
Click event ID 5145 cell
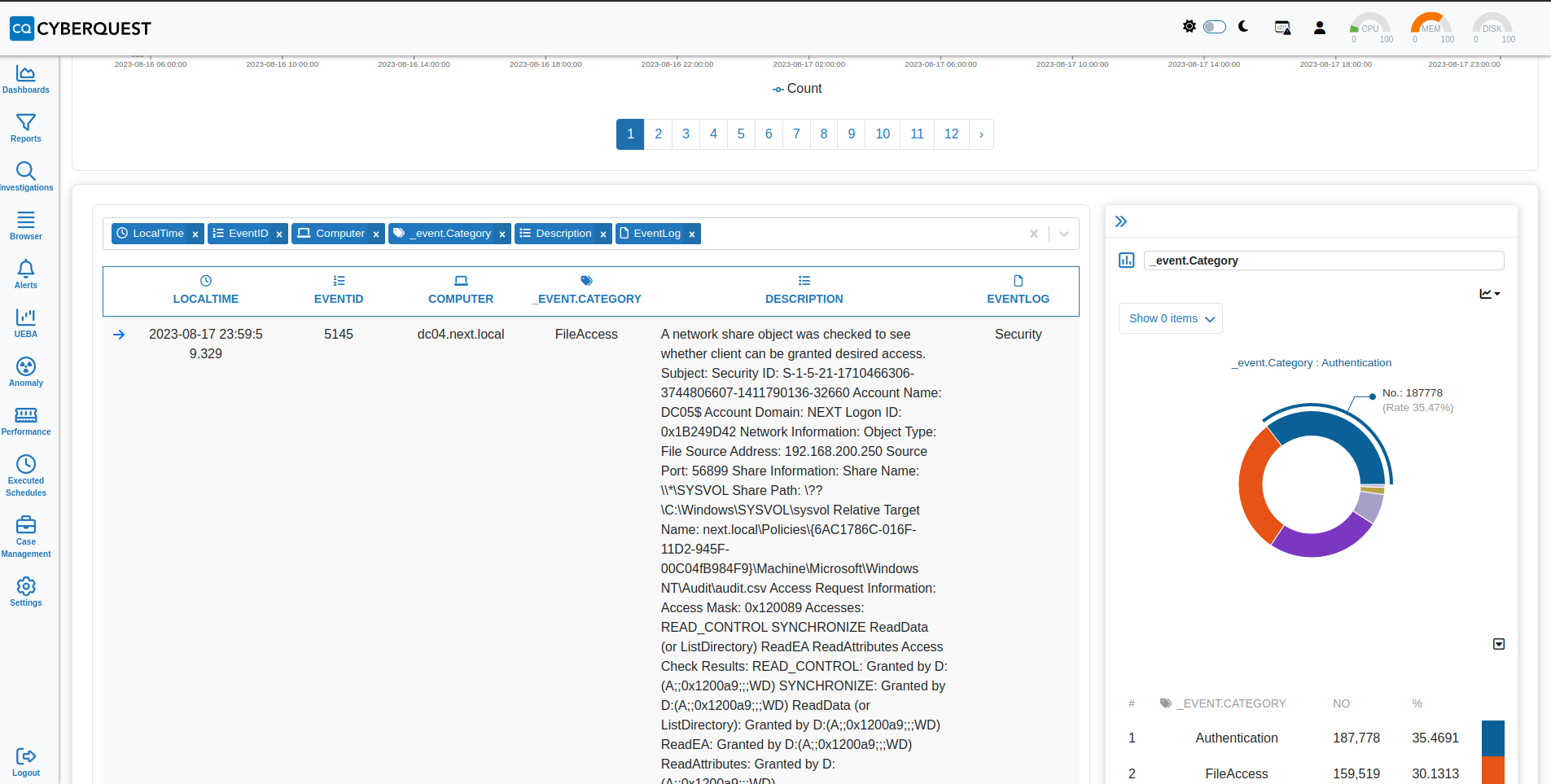pos(339,335)
